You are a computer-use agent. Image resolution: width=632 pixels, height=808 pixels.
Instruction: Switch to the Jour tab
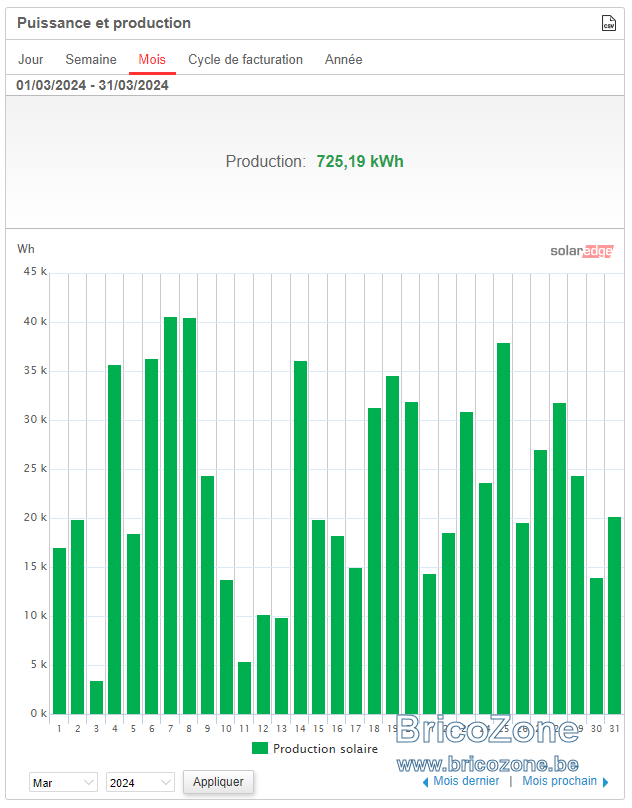click(x=31, y=60)
